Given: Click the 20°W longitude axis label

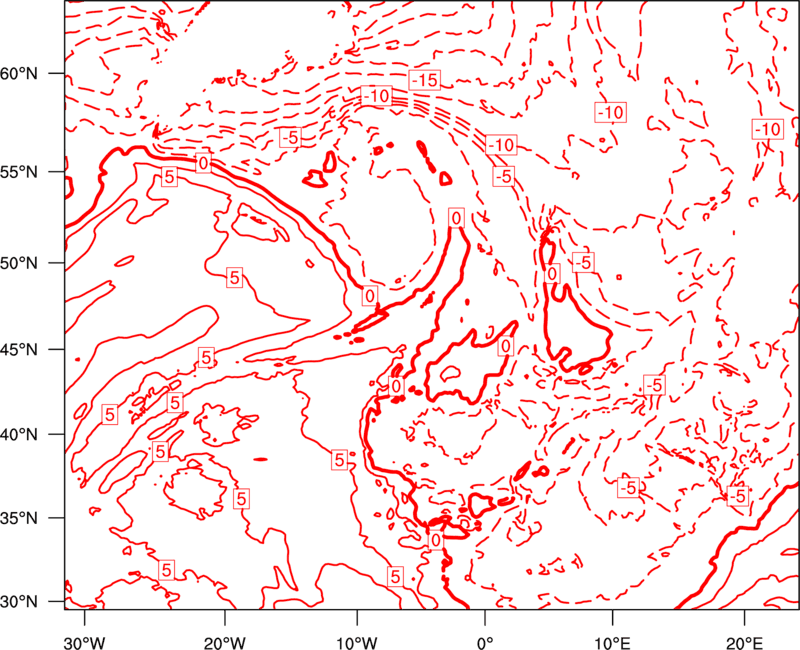Looking at the screenshot, I should [224, 642].
